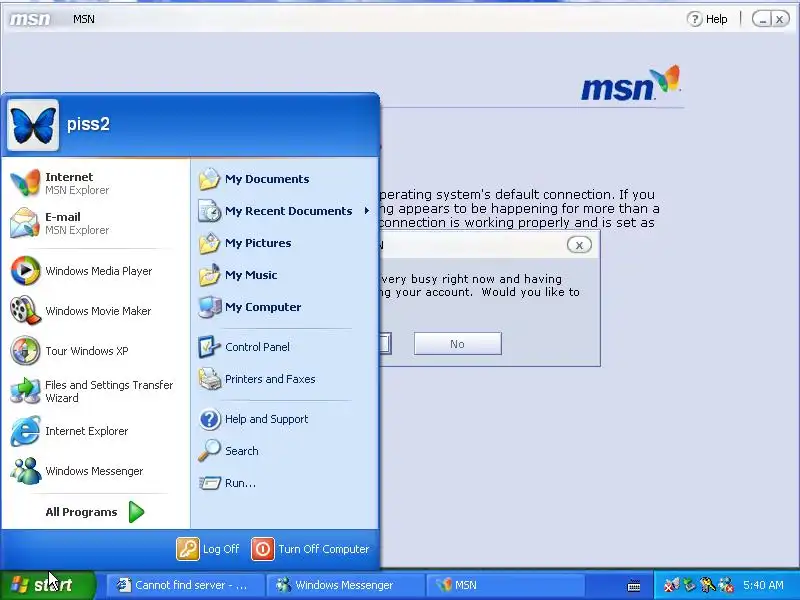Switch to Cannot find server taskbar window

pyautogui.click(x=186, y=585)
